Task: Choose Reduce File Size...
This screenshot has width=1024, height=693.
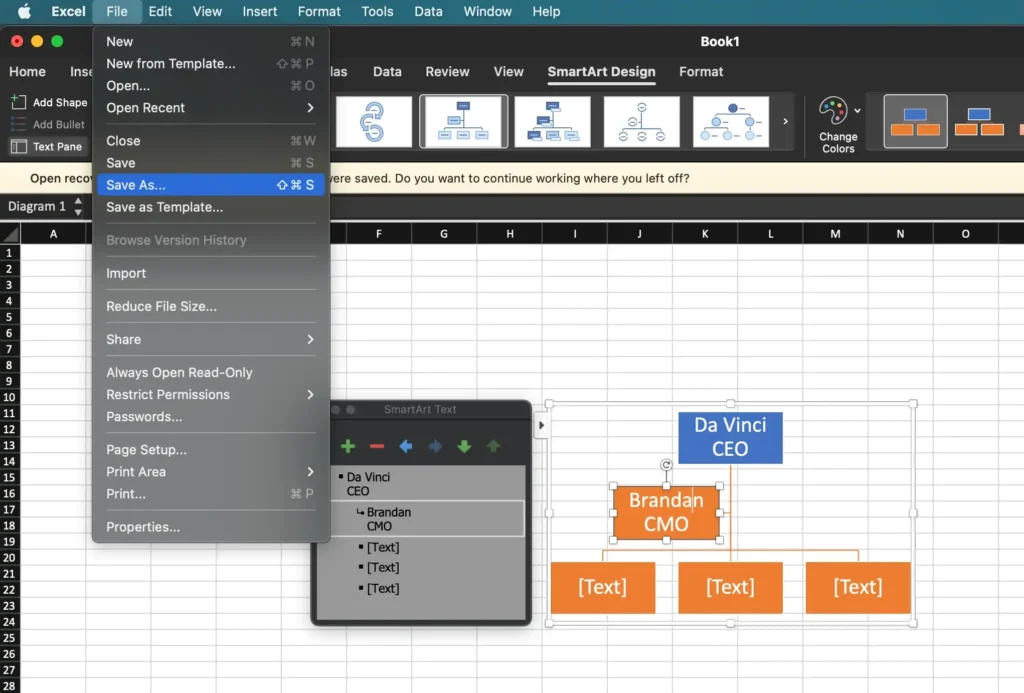Action: click(x=210, y=306)
